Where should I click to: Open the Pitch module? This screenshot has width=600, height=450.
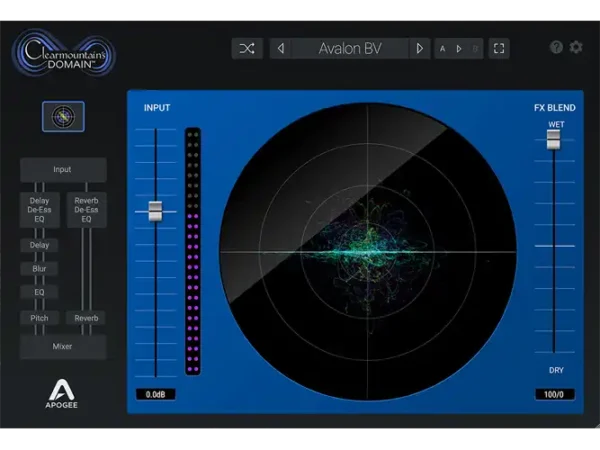(x=39, y=318)
